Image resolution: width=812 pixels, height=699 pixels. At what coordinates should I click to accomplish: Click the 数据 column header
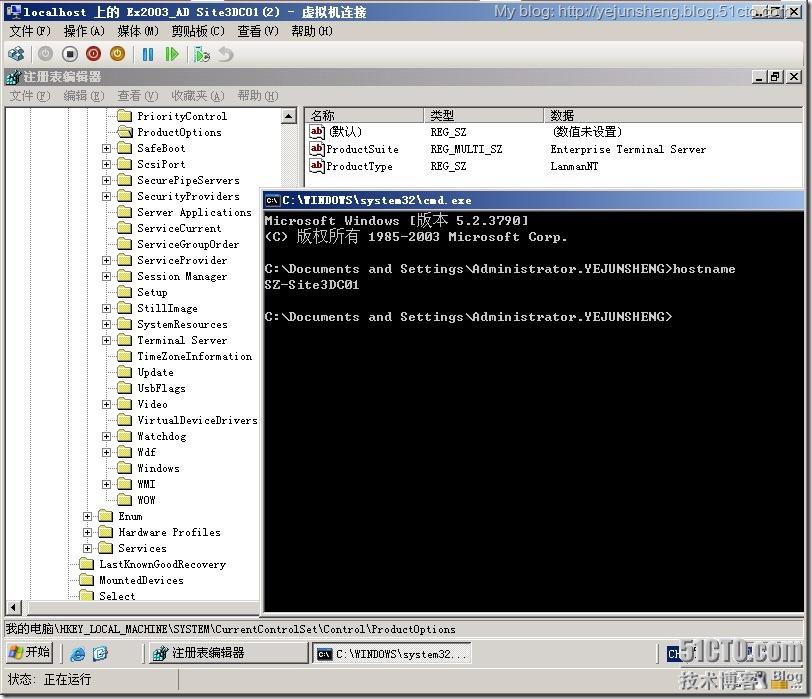pos(673,115)
